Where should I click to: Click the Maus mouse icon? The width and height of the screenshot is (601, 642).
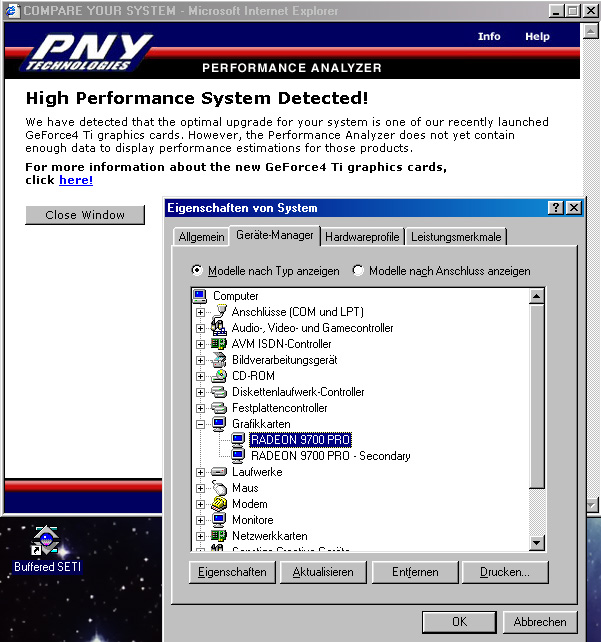click(219, 488)
